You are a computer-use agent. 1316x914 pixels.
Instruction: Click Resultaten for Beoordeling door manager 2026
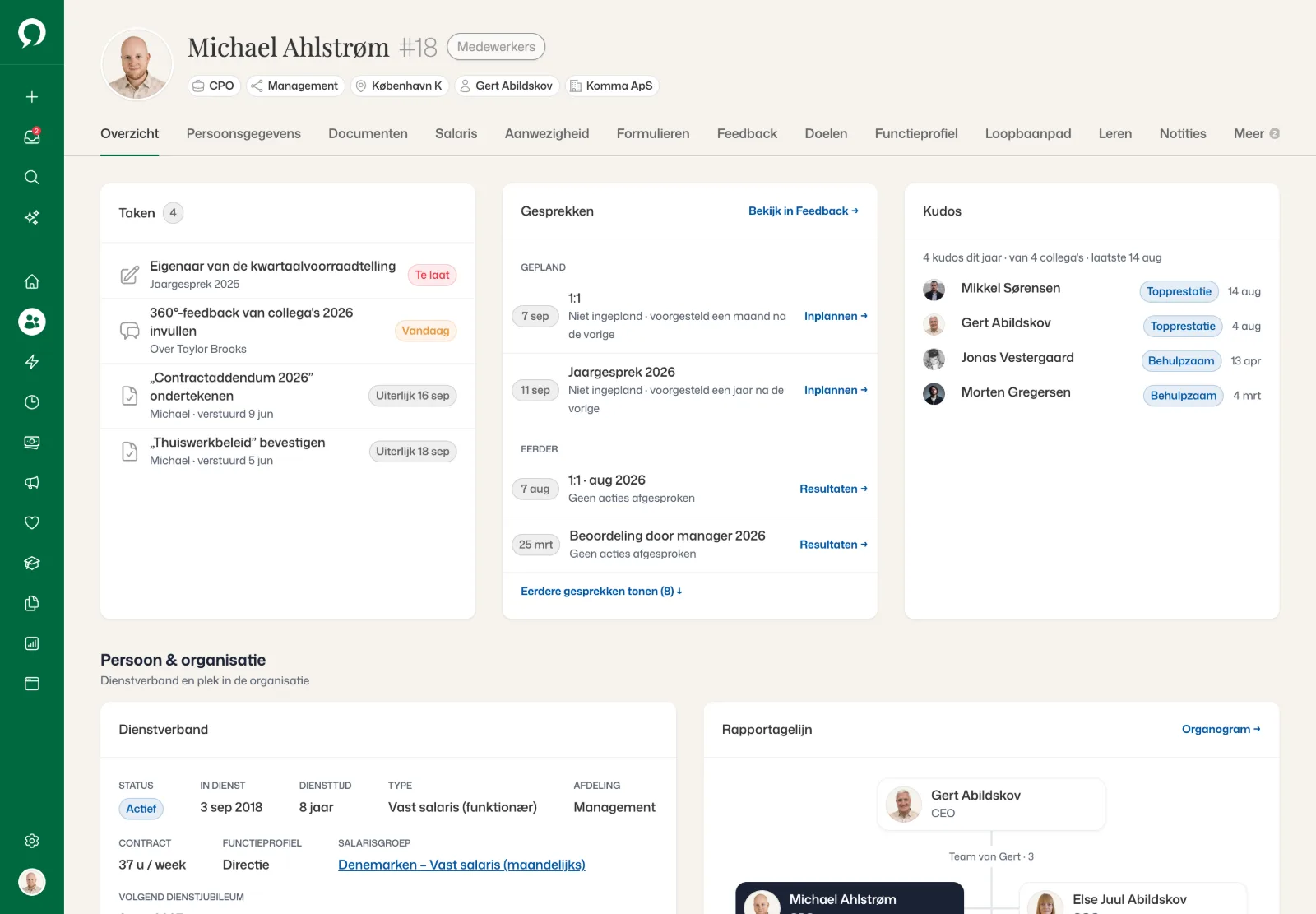coord(833,545)
